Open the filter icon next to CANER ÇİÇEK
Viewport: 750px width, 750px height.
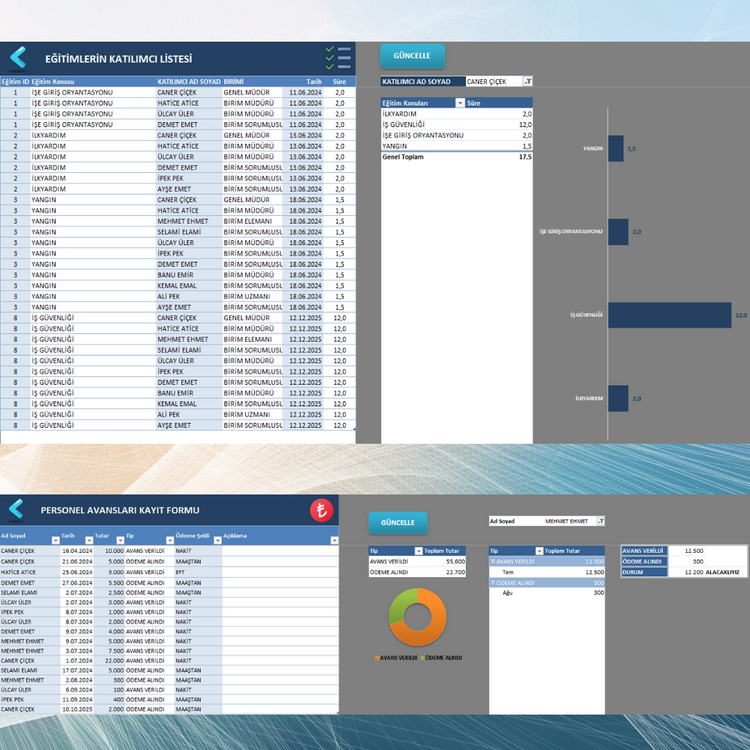coord(528,81)
